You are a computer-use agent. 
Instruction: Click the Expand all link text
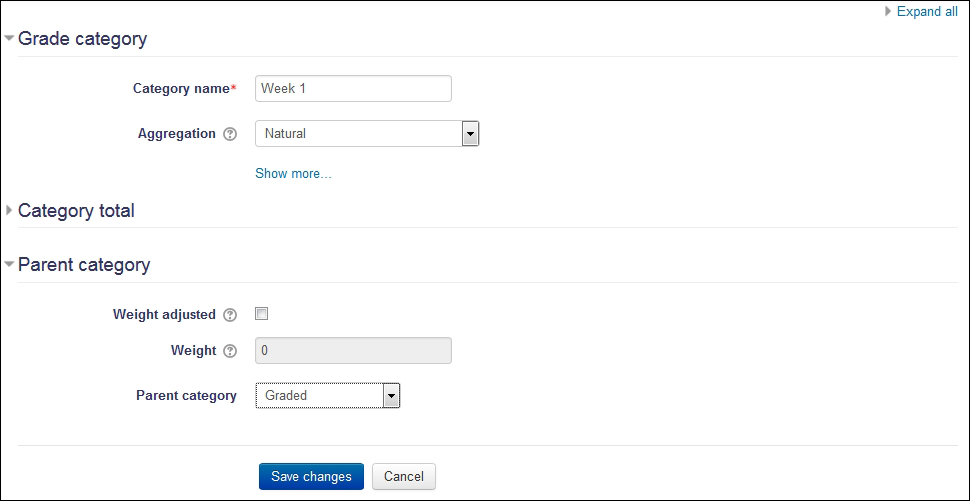click(927, 12)
